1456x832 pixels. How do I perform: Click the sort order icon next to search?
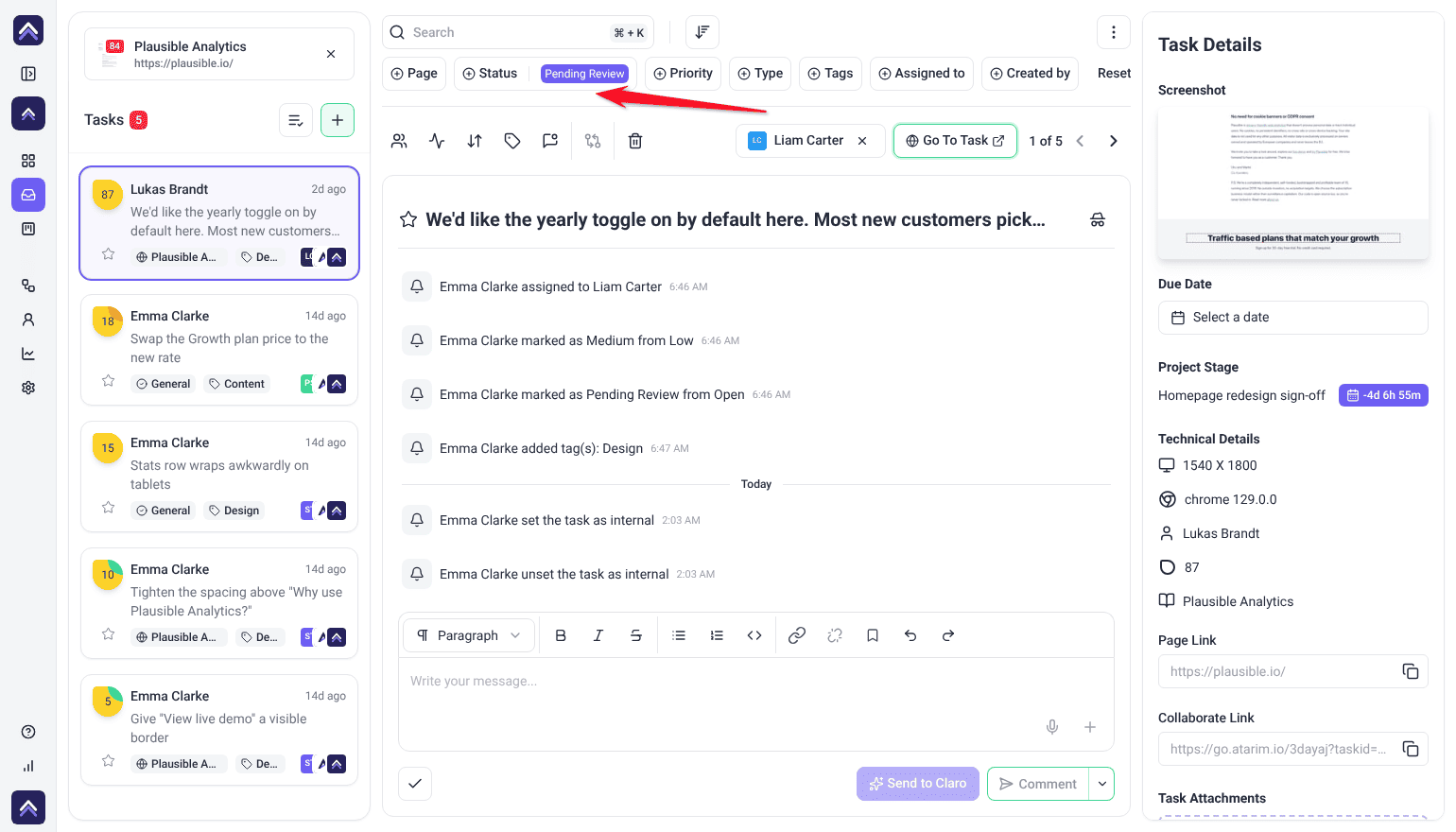click(x=702, y=32)
